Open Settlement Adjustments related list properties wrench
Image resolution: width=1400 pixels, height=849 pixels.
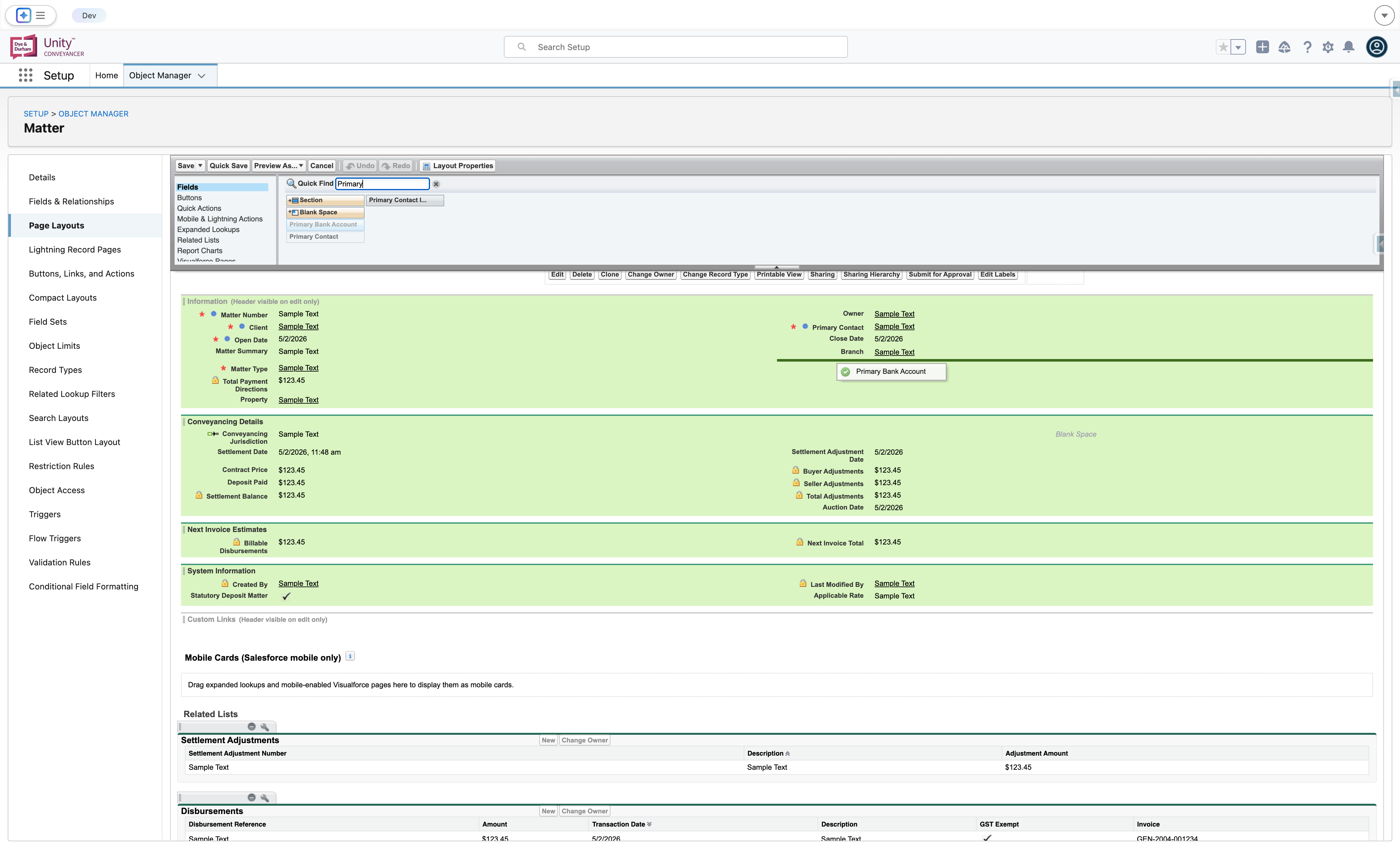pos(264,726)
